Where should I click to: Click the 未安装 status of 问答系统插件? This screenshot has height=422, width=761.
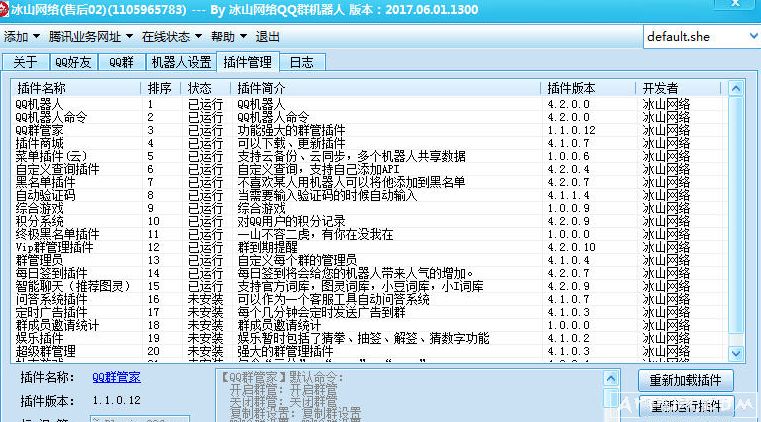(205, 299)
